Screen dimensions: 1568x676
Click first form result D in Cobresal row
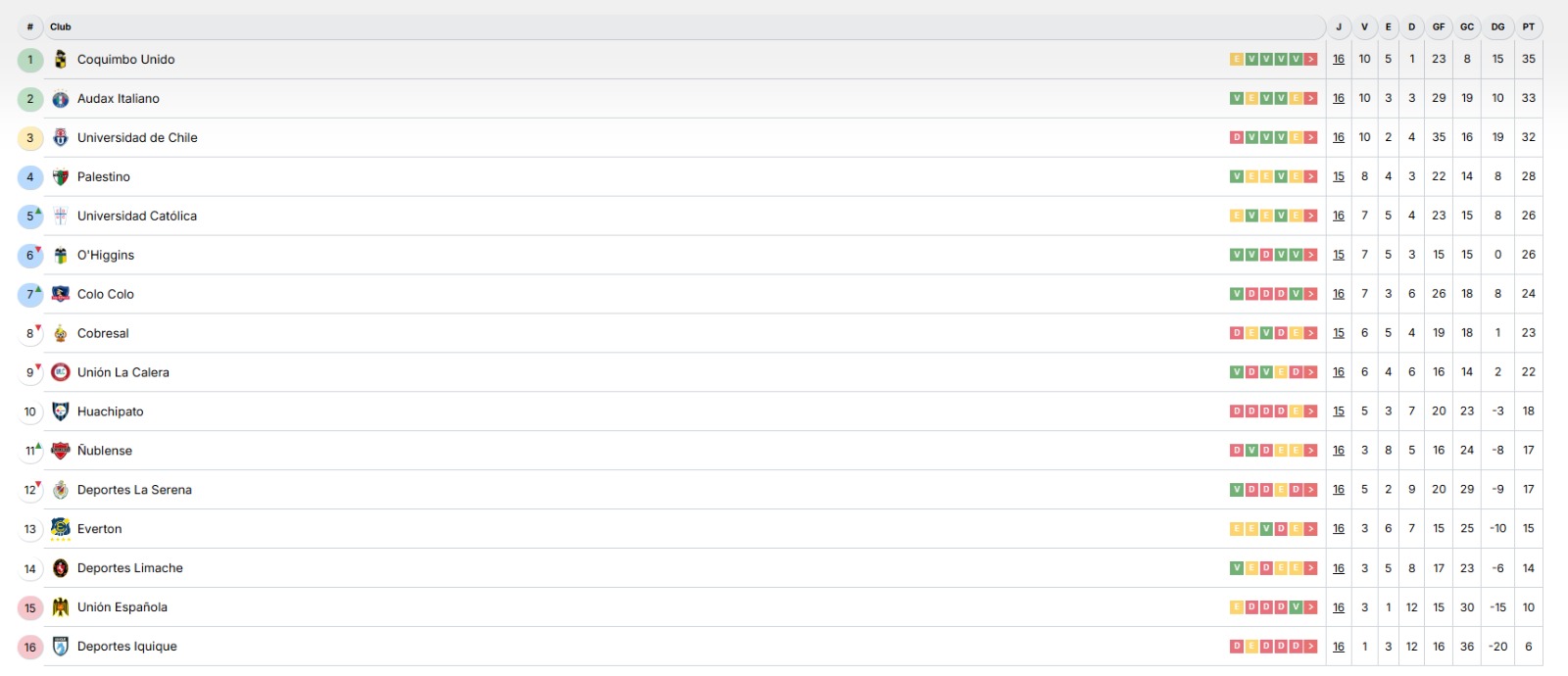pos(1237,333)
